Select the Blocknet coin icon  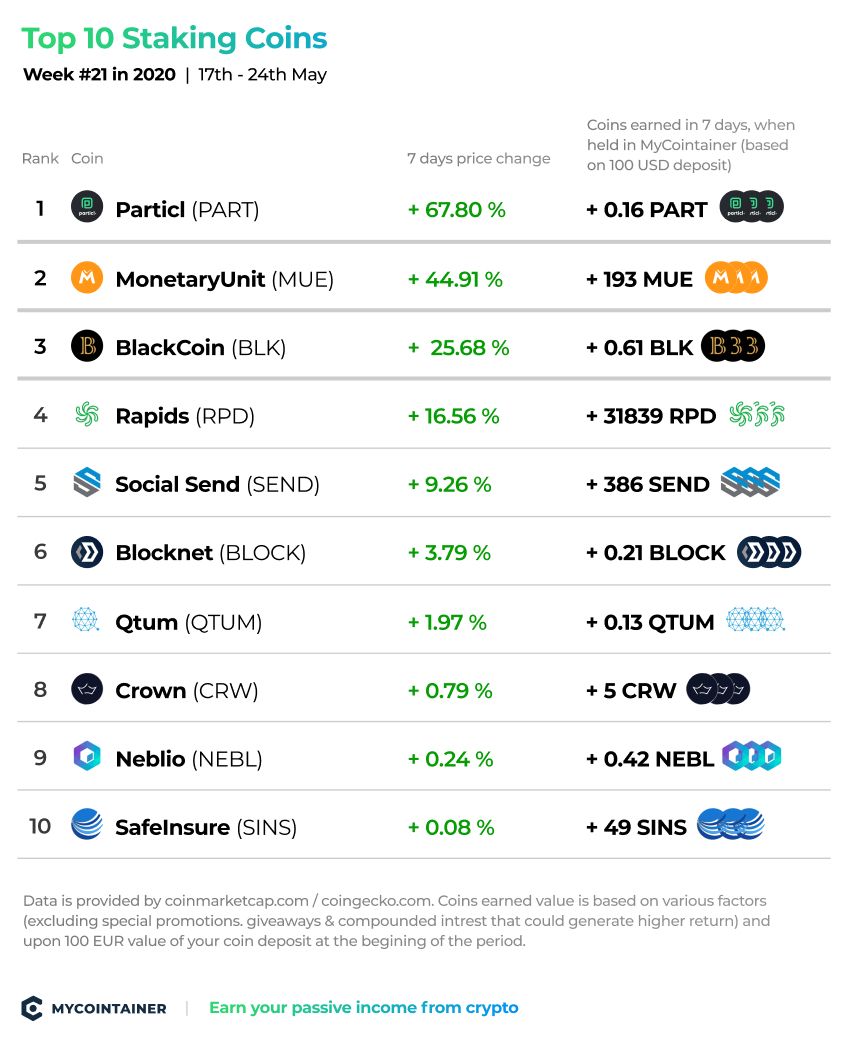[87, 552]
